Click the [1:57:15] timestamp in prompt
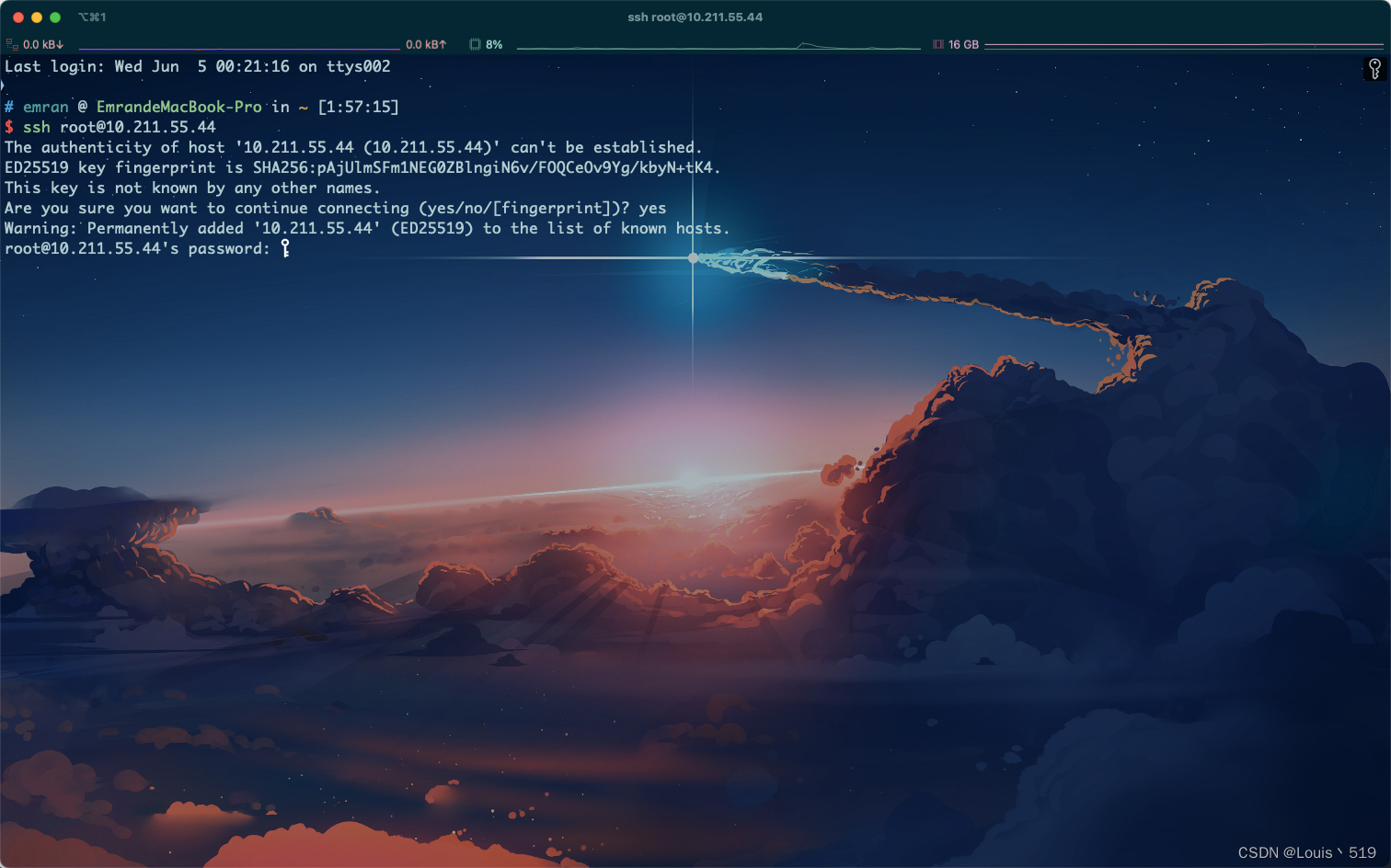Screen dimensions: 1391x868 coord(358,107)
